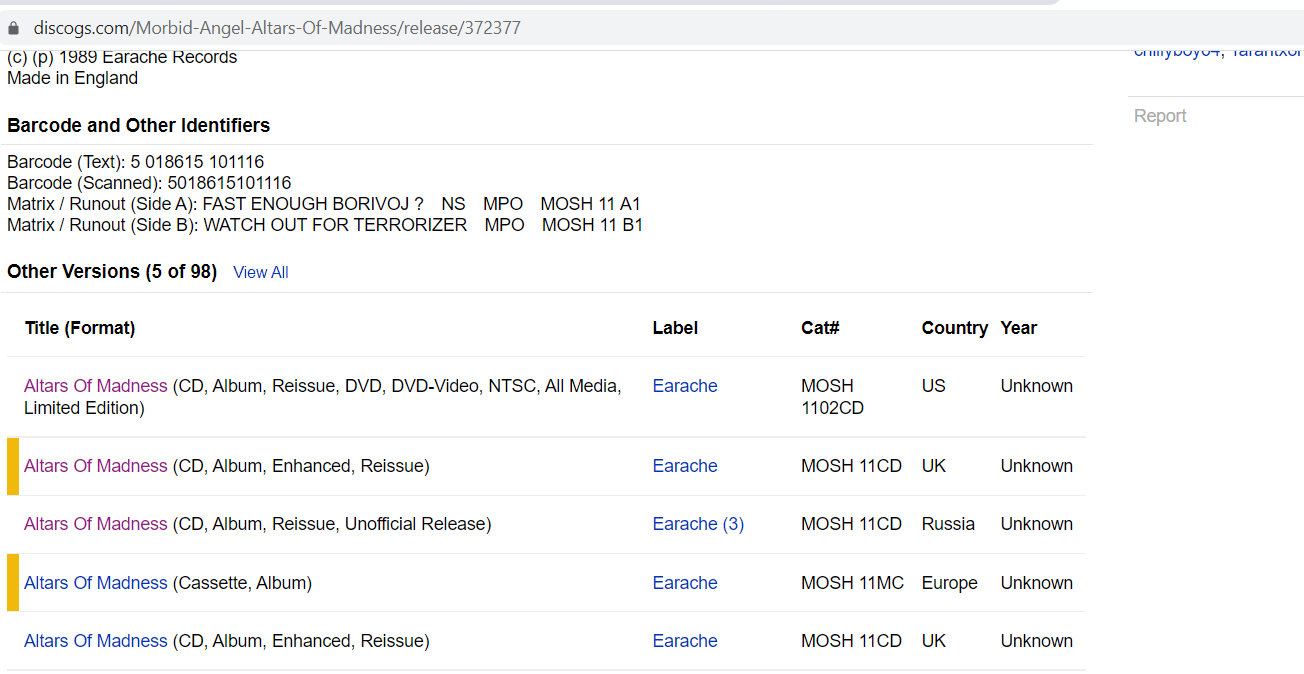Select the MOSH 1102CD catalog number

coord(832,397)
